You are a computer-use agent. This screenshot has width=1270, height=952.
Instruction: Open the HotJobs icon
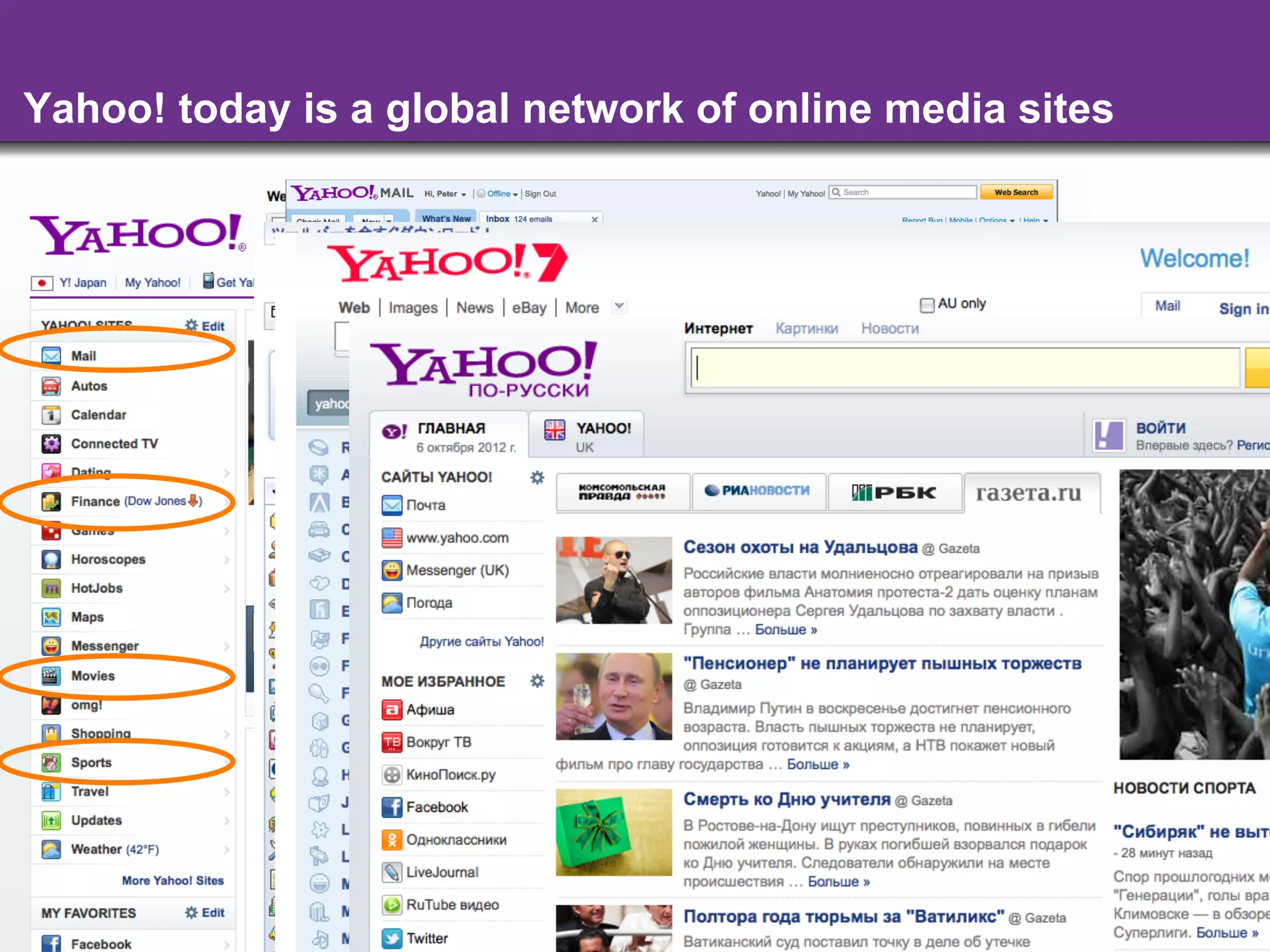[x=51, y=588]
